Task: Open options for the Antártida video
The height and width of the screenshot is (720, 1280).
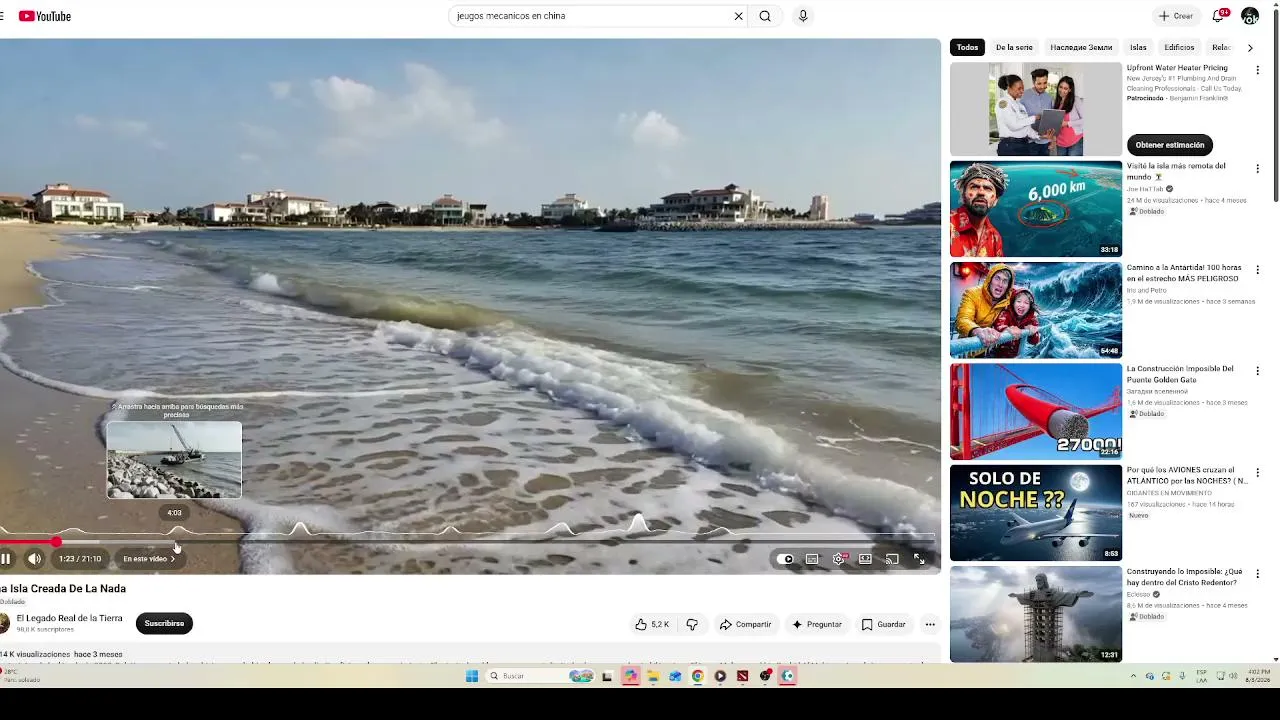Action: [1258, 270]
